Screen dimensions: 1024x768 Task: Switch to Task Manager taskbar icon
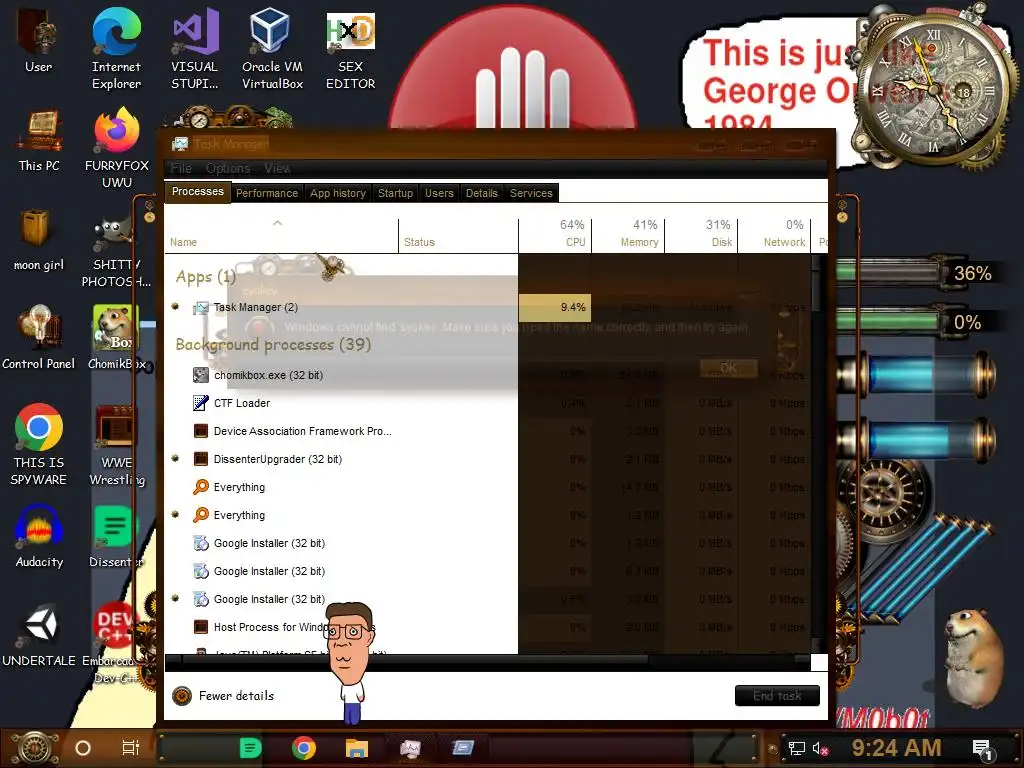point(410,748)
